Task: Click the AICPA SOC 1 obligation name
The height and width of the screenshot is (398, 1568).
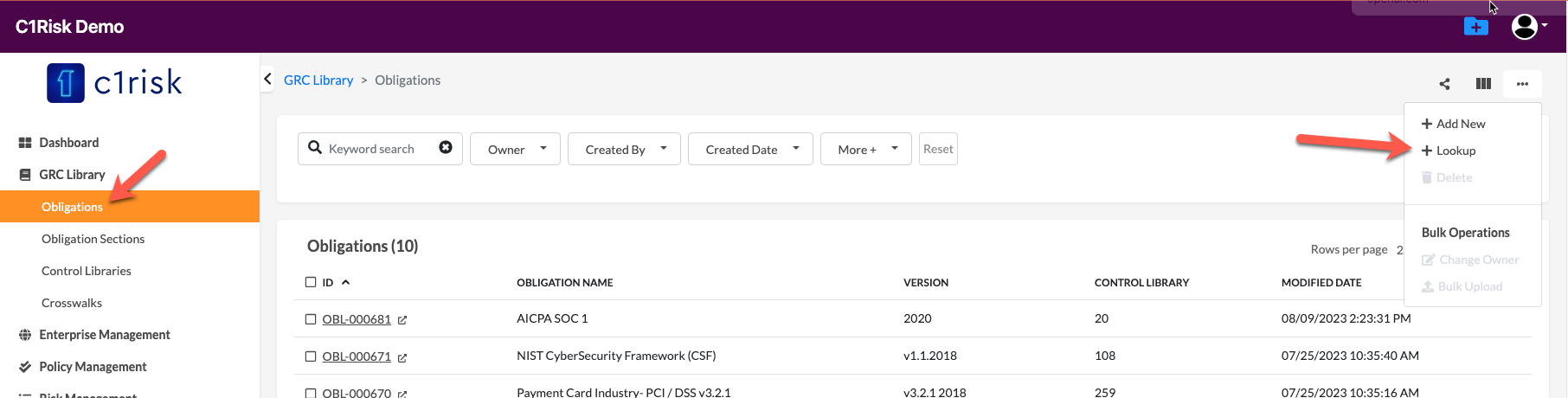Action: [552, 318]
